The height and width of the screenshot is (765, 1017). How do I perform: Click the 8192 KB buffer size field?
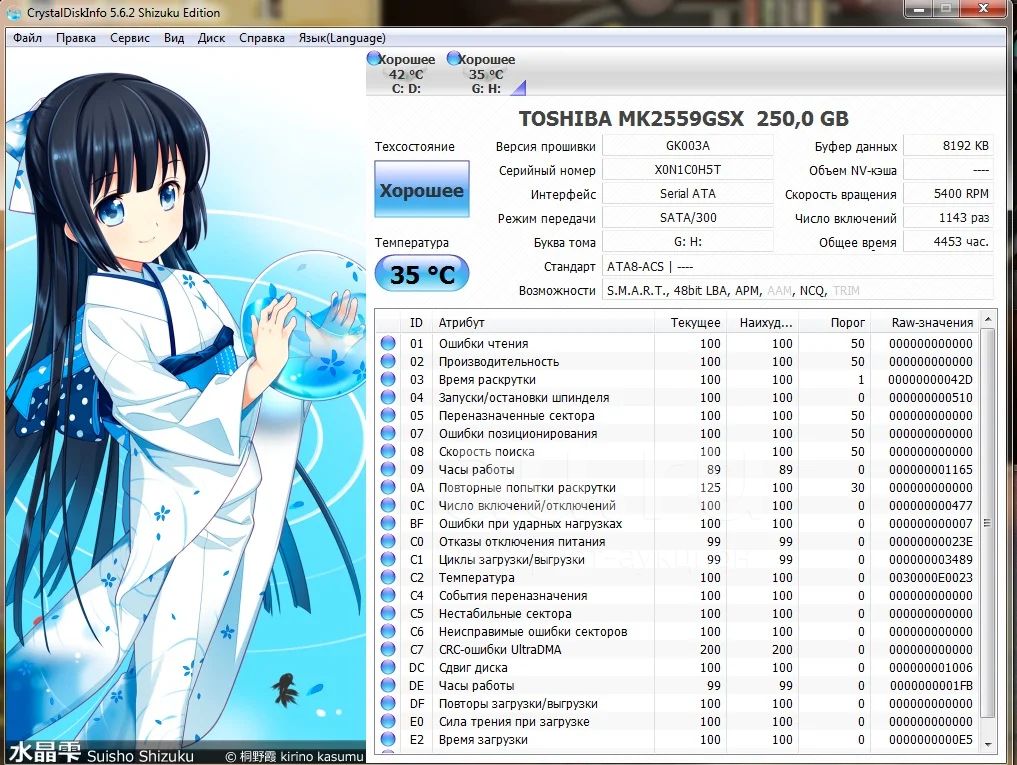pyautogui.click(x=948, y=145)
